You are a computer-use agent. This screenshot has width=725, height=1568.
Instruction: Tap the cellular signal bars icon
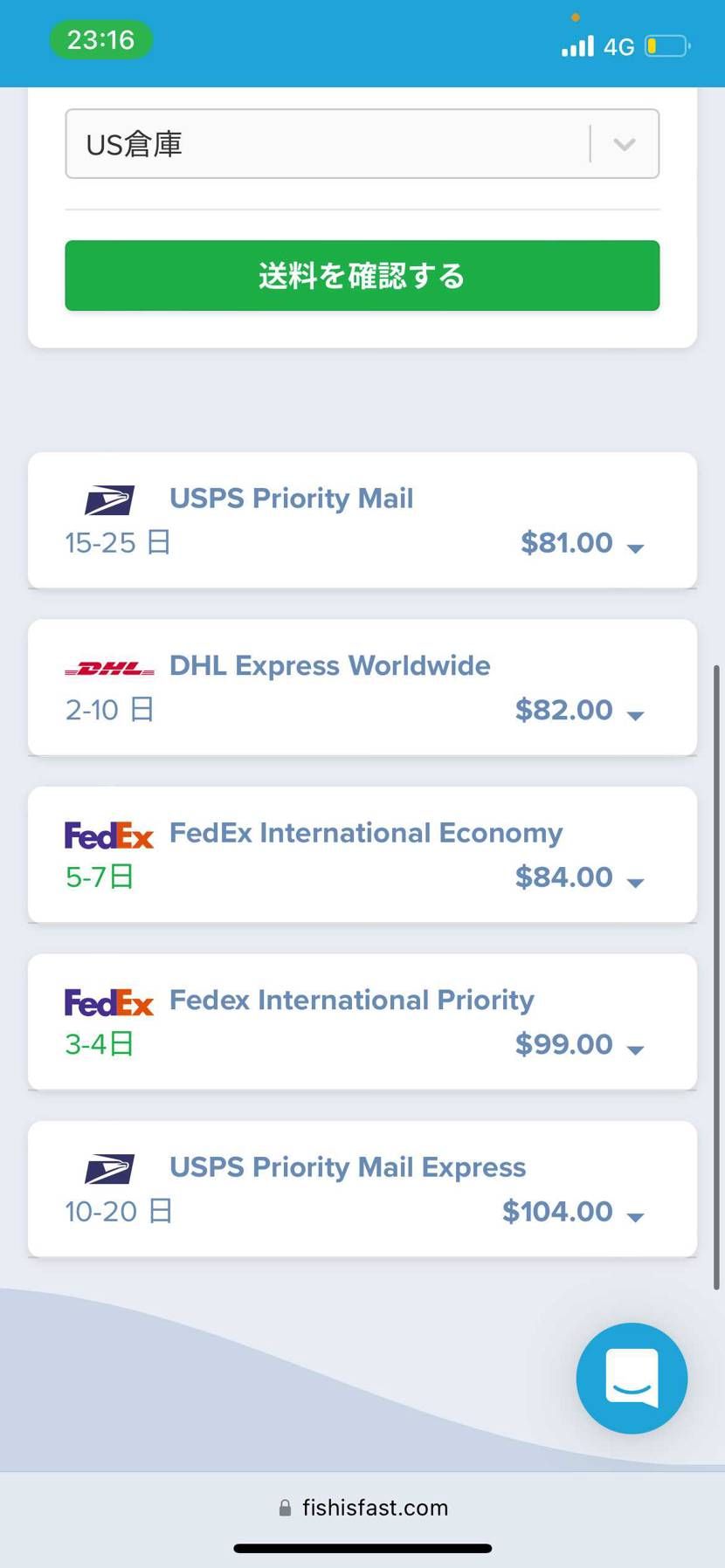pyautogui.click(x=577, y=45)
